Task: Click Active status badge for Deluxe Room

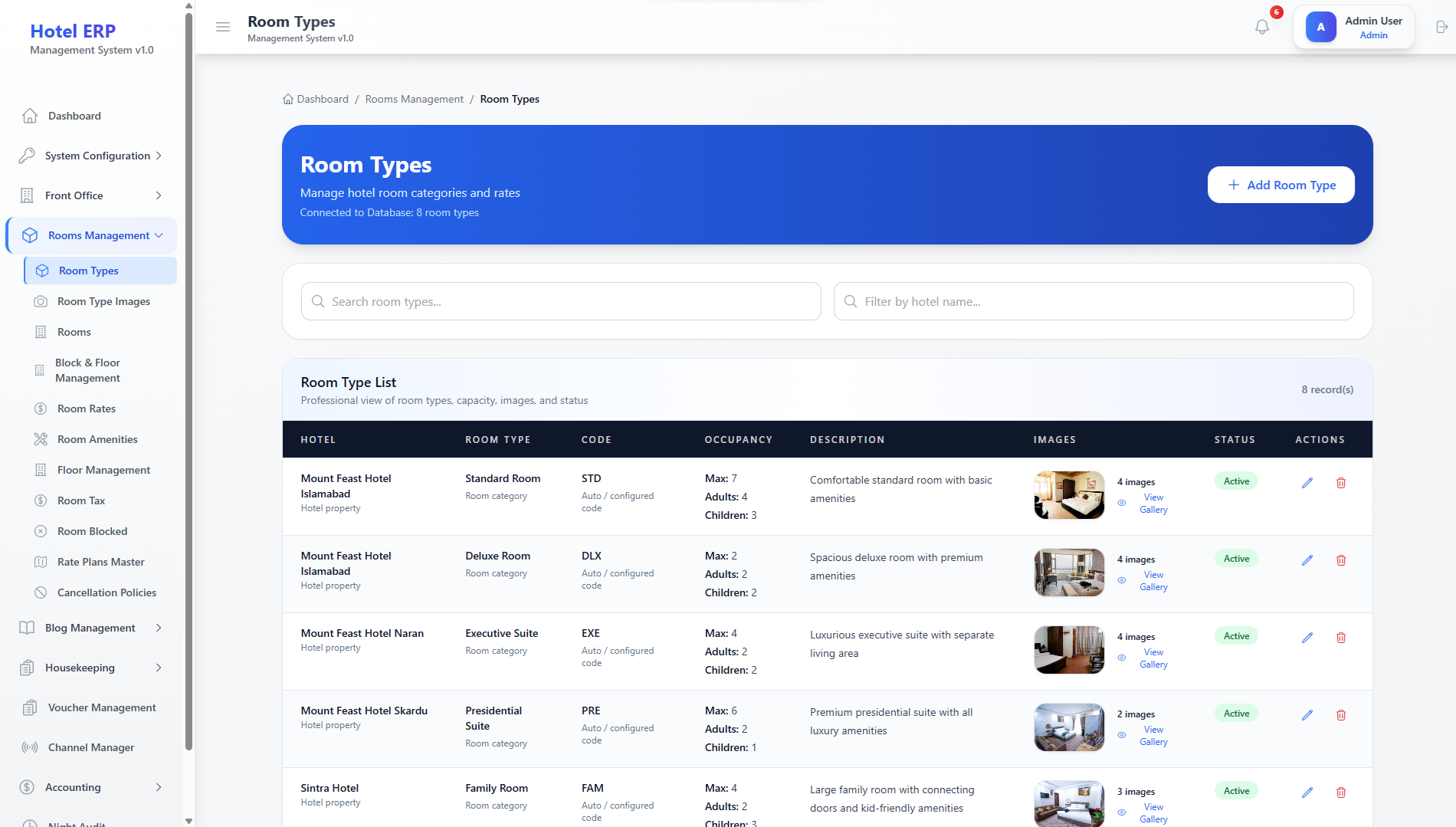Action: tap(1236, 559)
